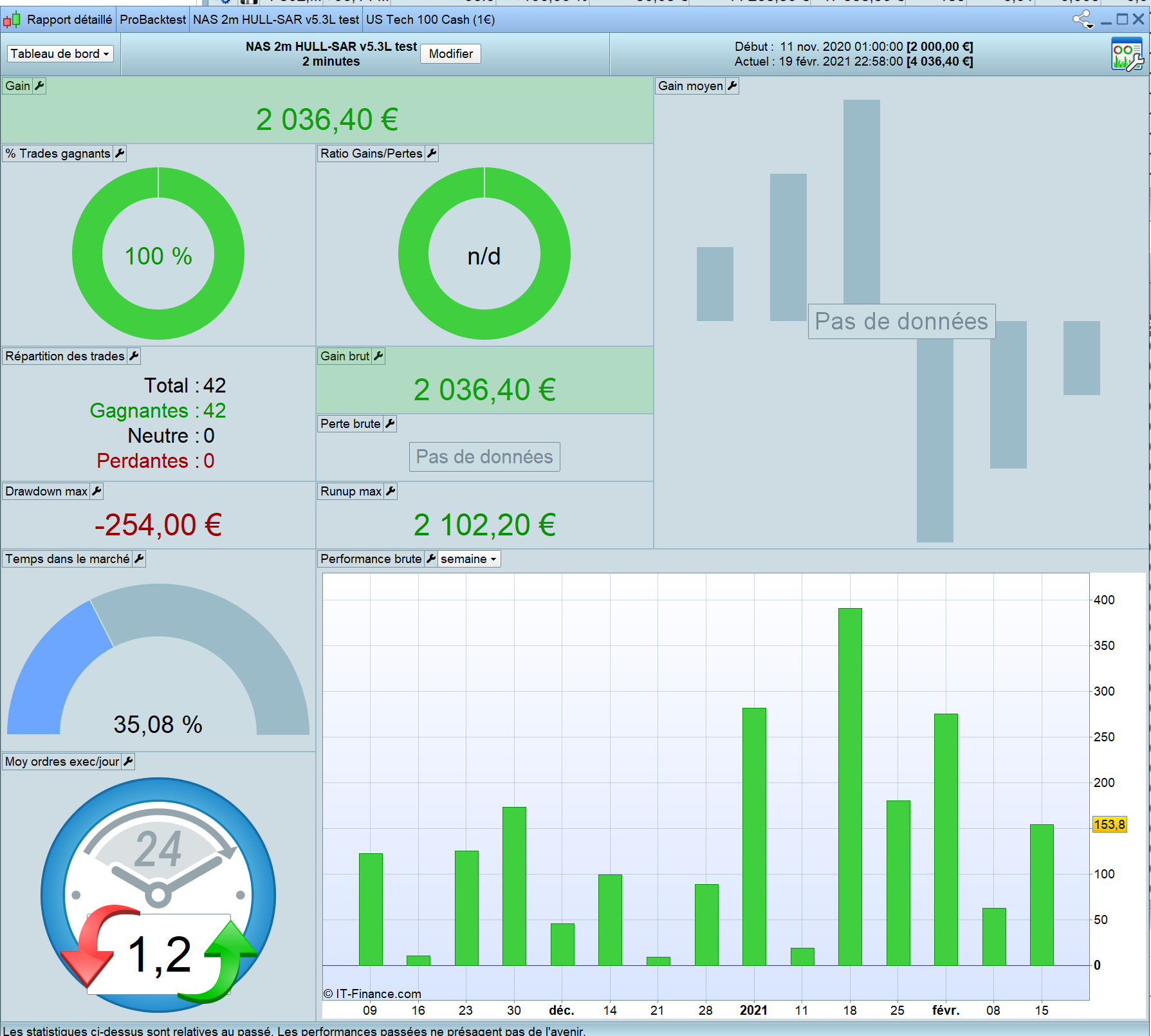The width and height of the screenshot is (1151, 1036).
Task: Open Gain brut panel wrench
Action: click(x=378, y=356)
